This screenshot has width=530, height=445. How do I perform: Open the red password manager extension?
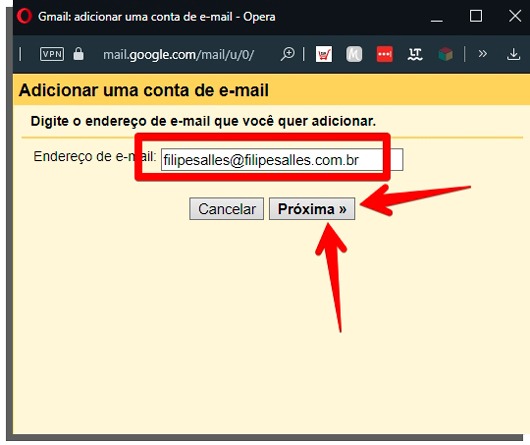pos(385,54)
